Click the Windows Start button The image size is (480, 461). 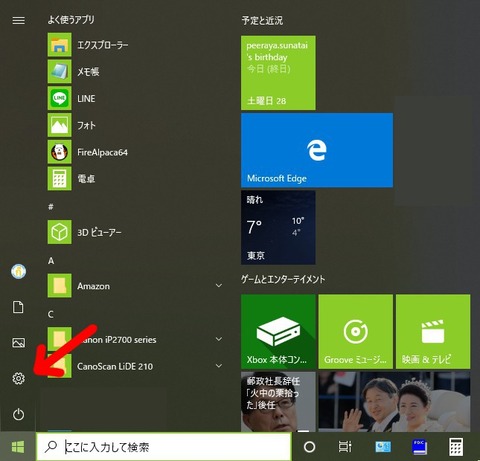[x=18, y=447]
